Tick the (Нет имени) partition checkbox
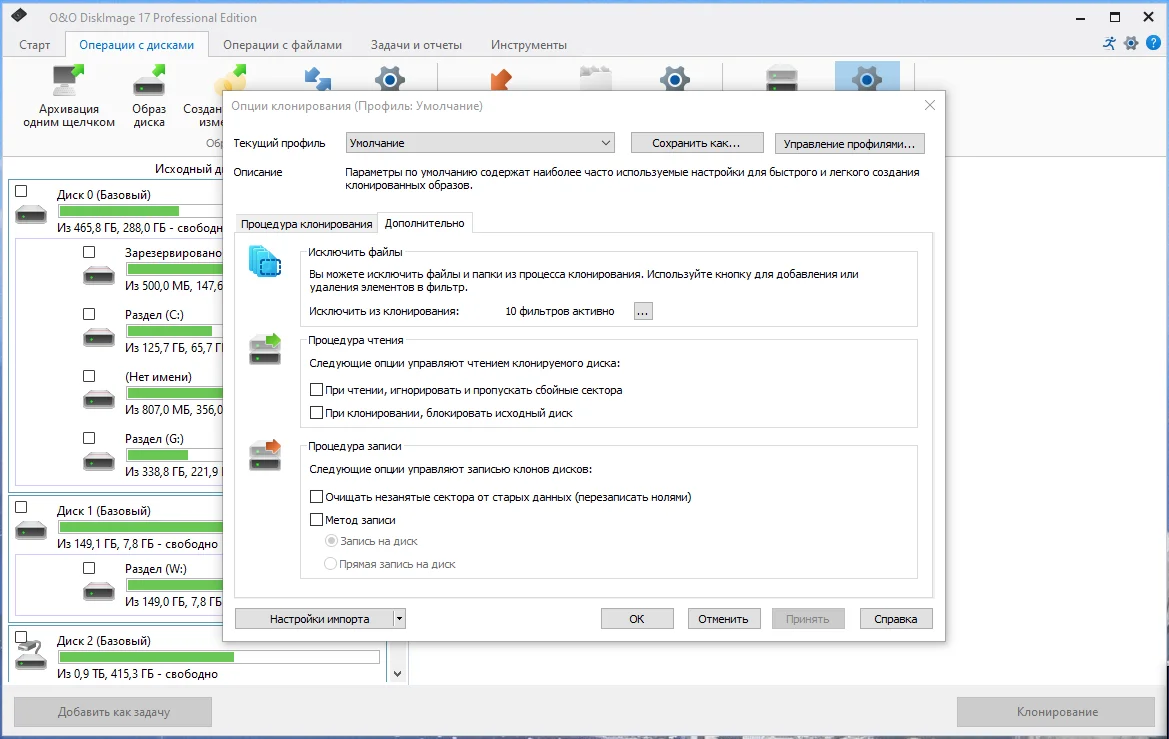Image resolution: width=1169 pixels, height=739 pixels. point(89,376)
